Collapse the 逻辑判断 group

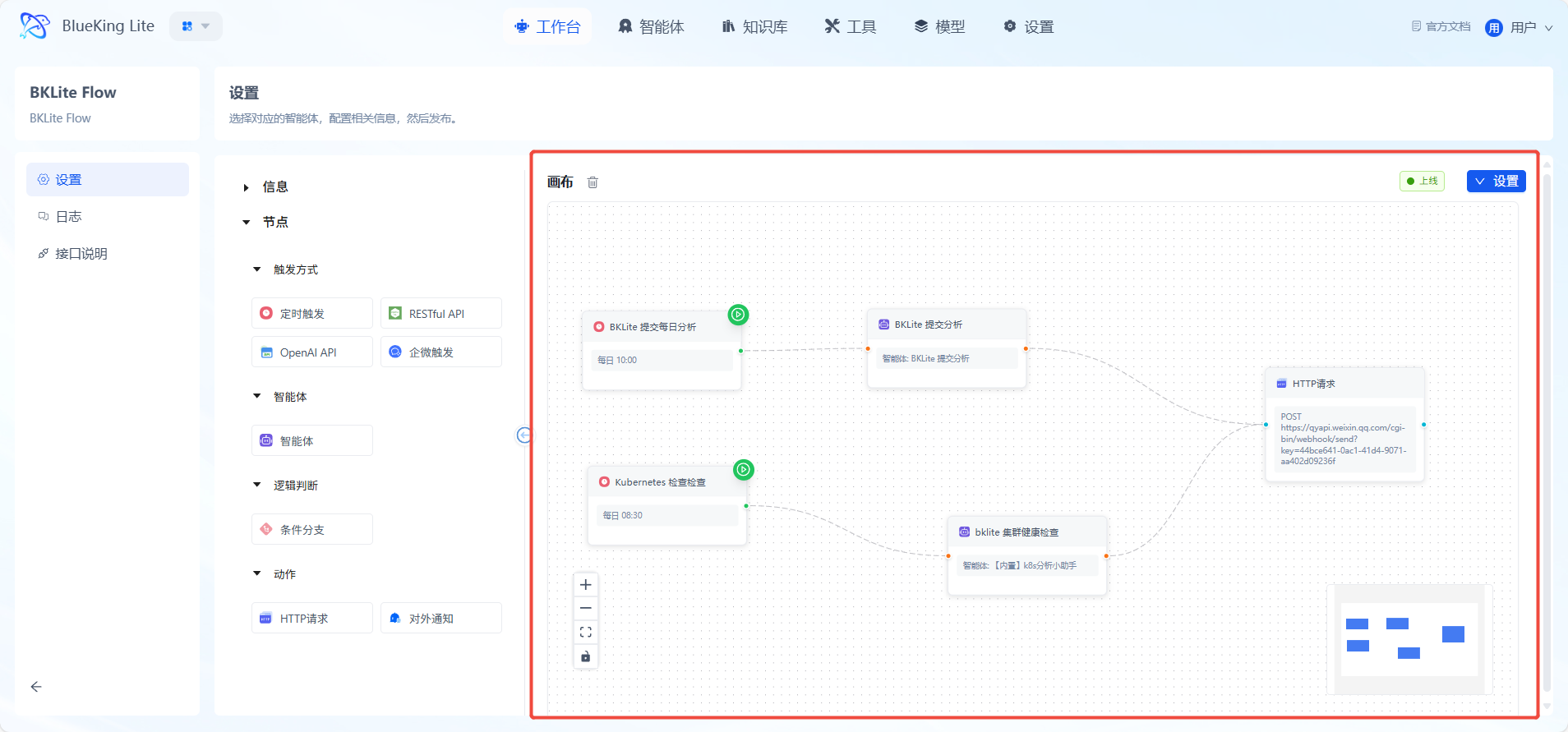pos(257,485)
